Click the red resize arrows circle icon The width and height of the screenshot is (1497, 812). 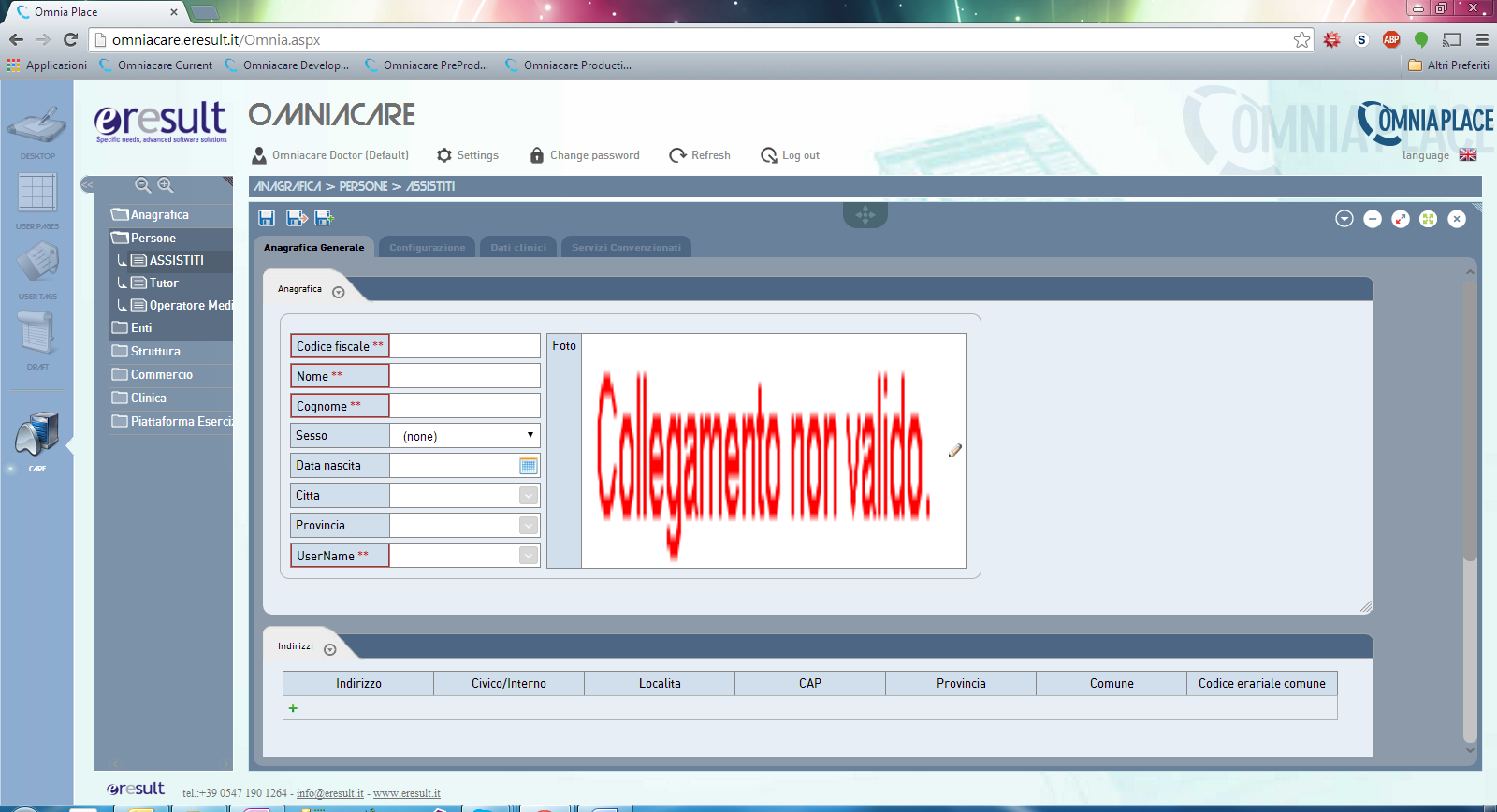[1401, 219]
